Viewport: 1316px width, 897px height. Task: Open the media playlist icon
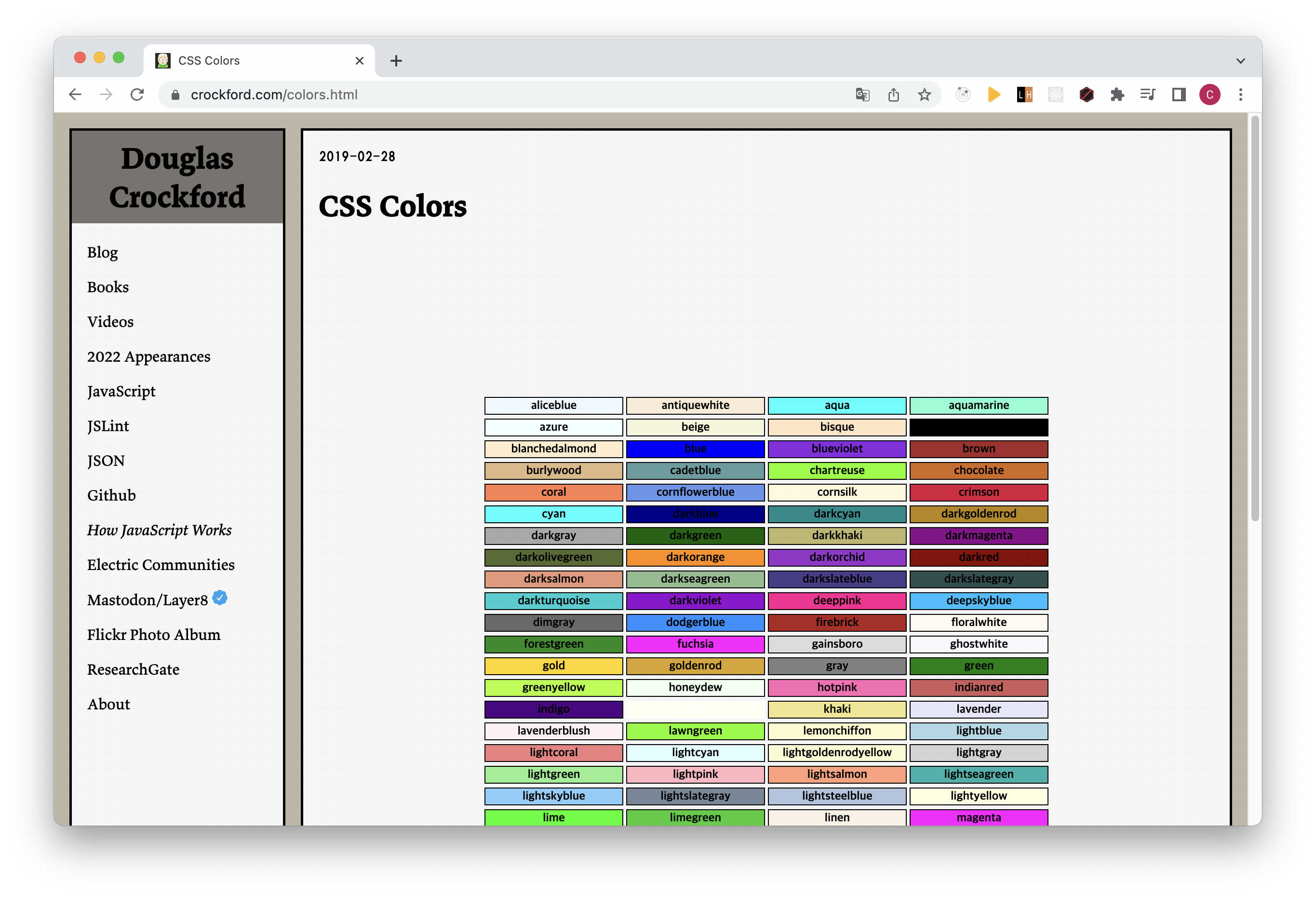click(x=1148, y=95)
